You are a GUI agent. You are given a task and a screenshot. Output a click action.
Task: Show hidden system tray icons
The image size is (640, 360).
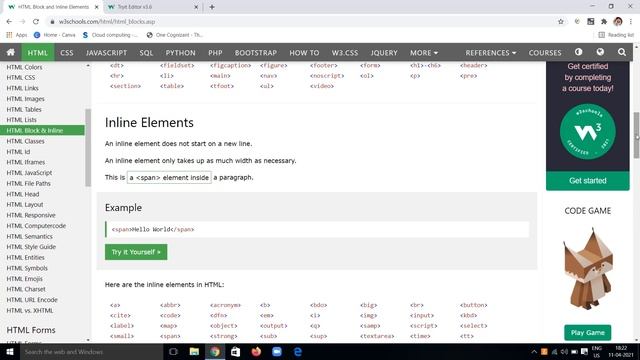pyautogui.click(x=534, y=352)
